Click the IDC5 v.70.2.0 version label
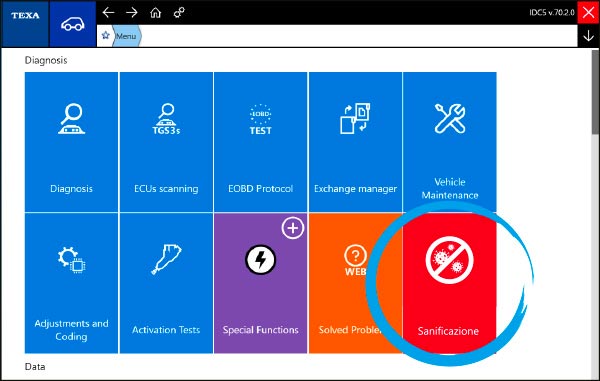This screenshot has width=600, height=381. 552,12
